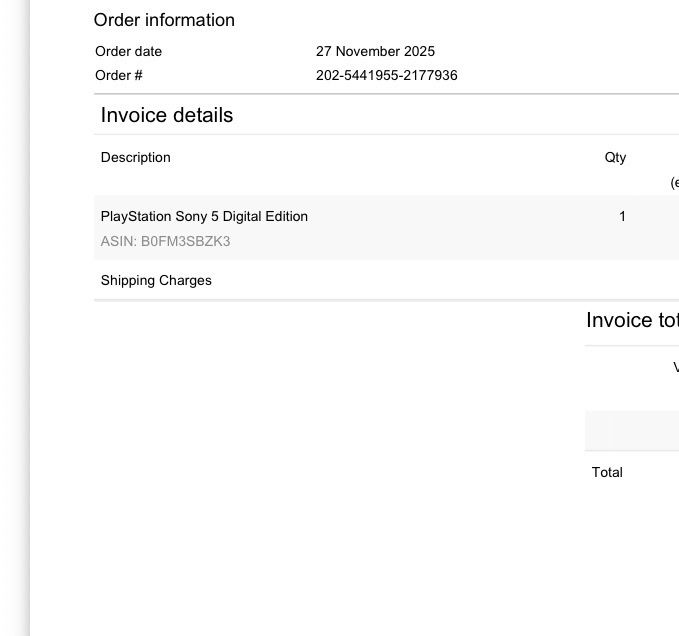The image size is (679, 636).
Task: Click the Shipping Charges row label
Action: coord(156,281)
